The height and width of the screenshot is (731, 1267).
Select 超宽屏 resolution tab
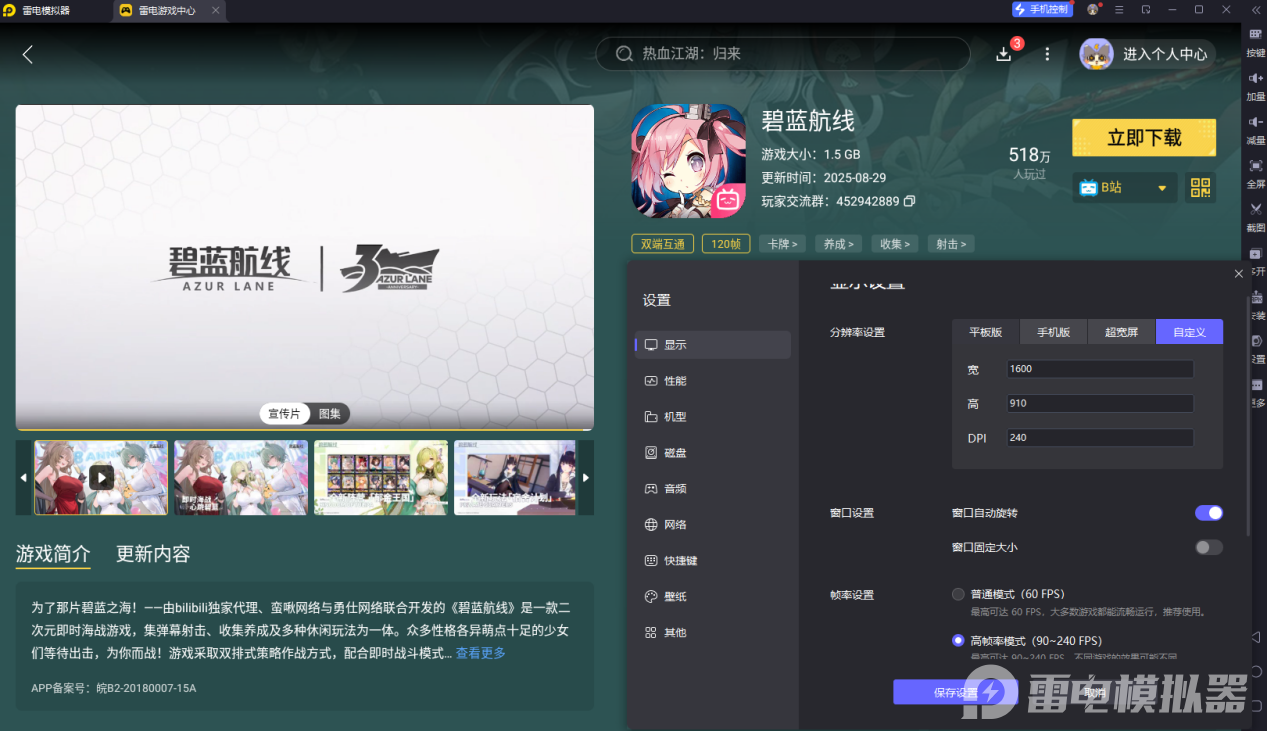click(x=1121, y=332)
